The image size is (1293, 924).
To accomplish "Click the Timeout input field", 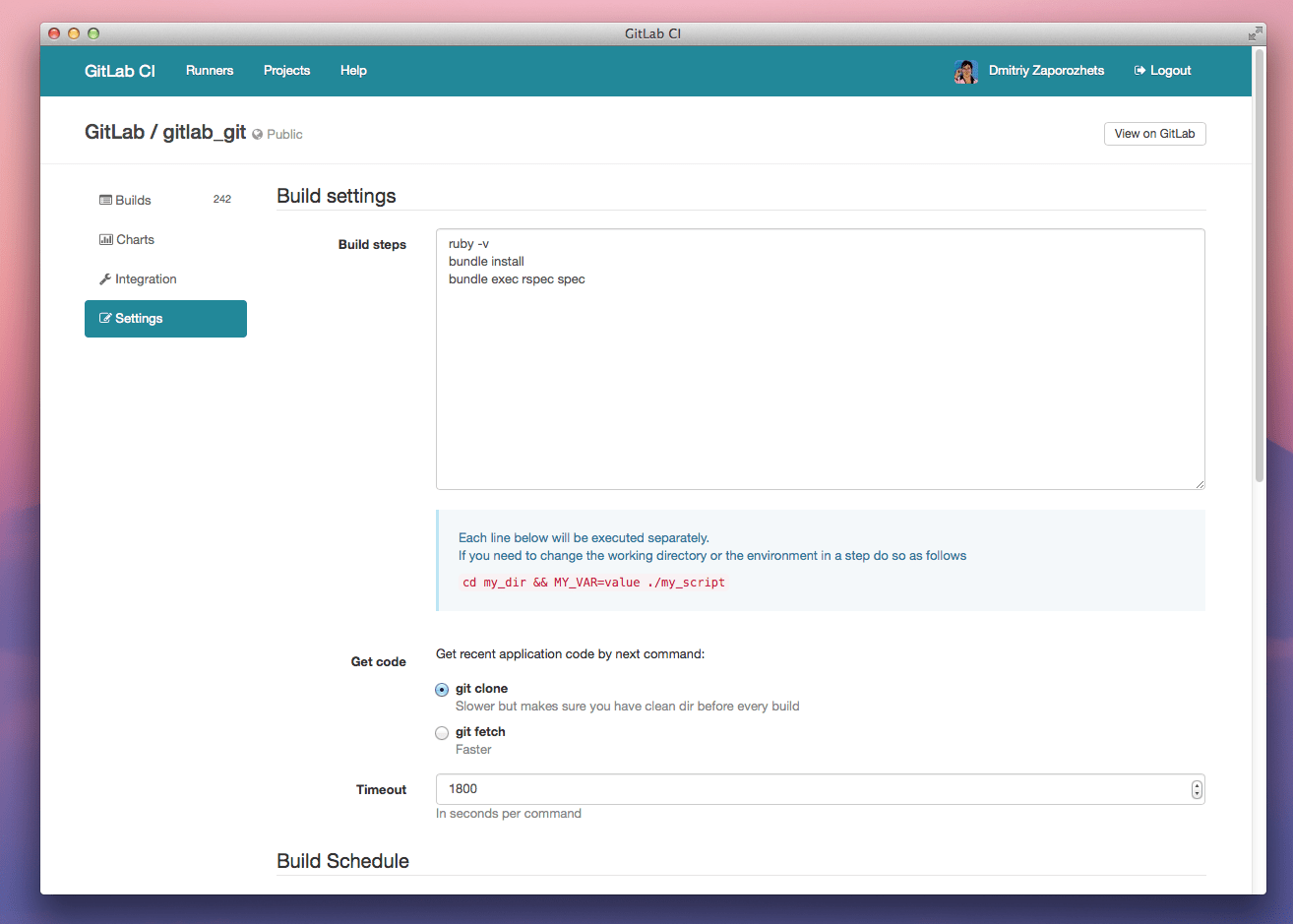I will tap(821, 789).
